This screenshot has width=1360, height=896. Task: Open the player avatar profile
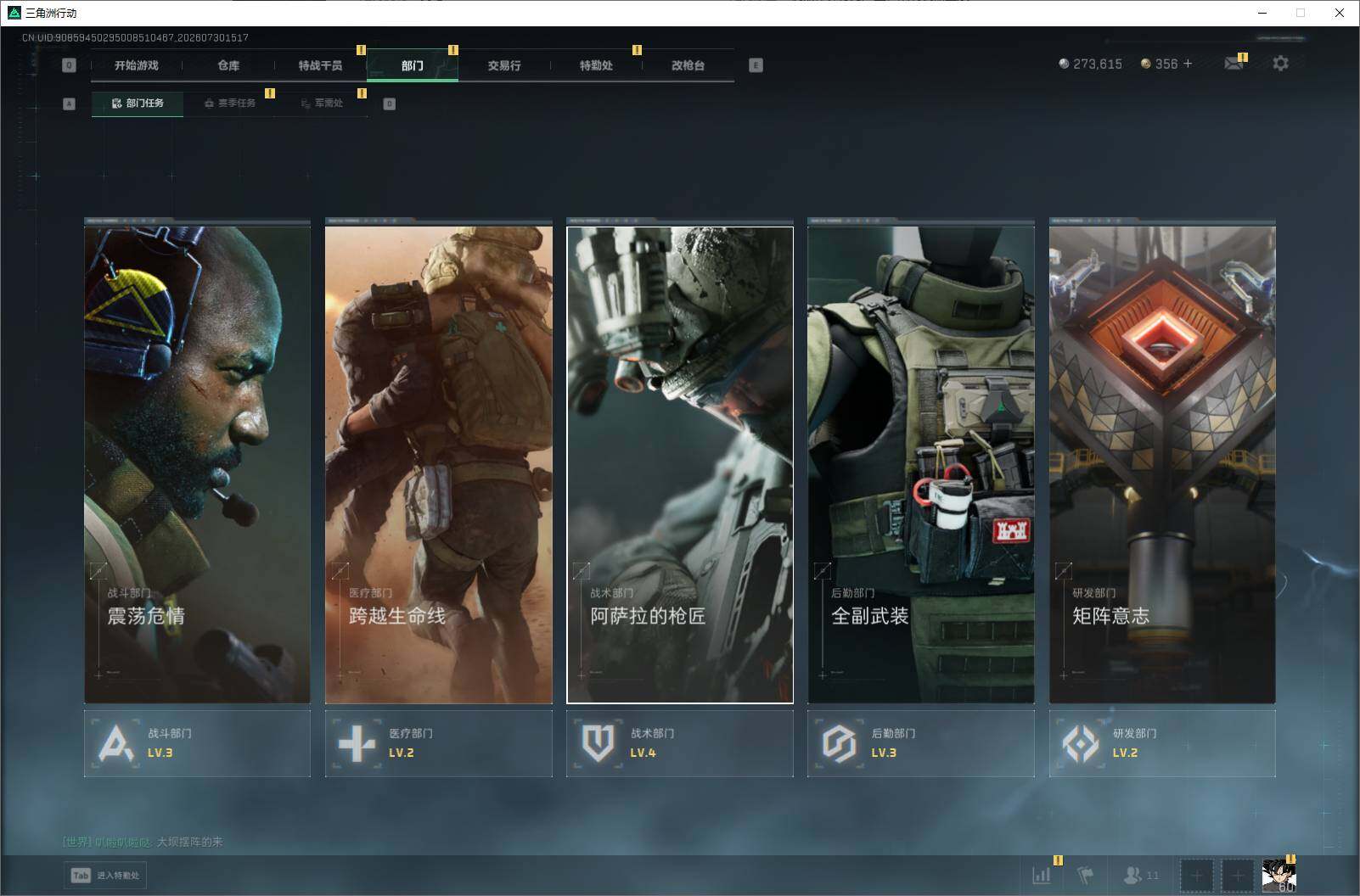click(1279, 875)
